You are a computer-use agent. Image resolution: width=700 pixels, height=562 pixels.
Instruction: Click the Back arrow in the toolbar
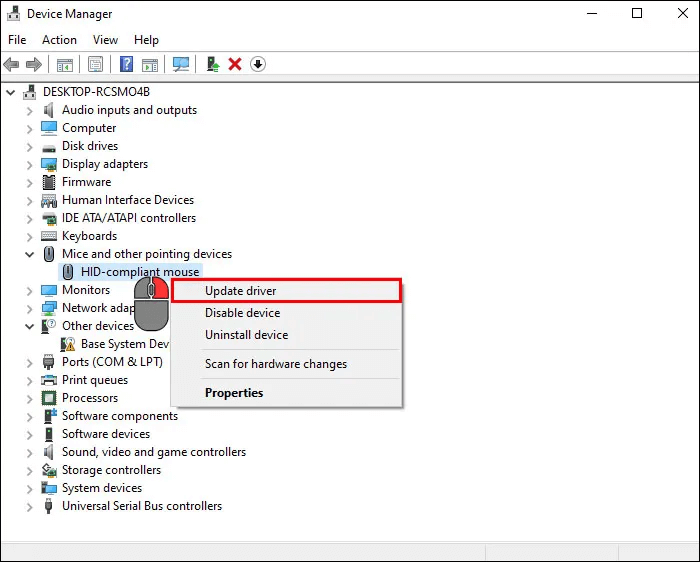12,64
